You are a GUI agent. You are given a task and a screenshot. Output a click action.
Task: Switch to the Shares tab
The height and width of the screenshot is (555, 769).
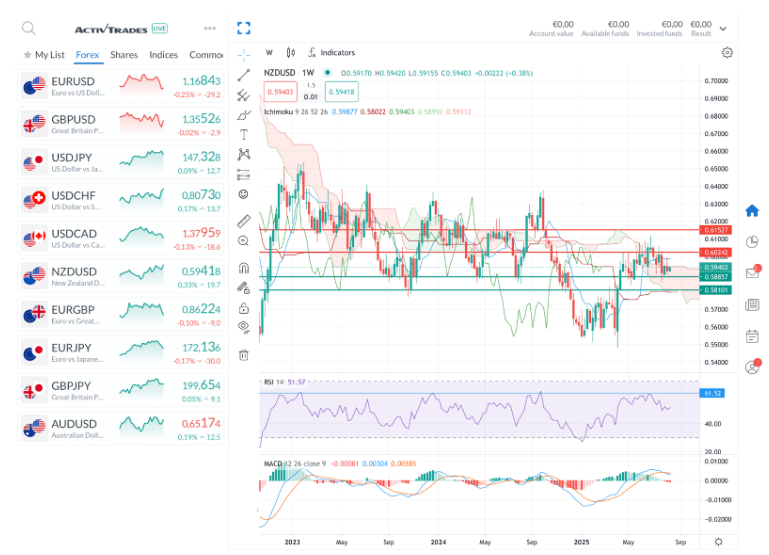tap(124, 55)
